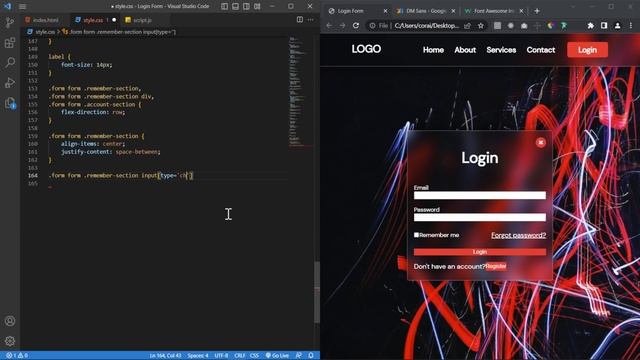Click line number 156 in the gutter
This screenshot has height=360, width=640.
tap(33, 112)
